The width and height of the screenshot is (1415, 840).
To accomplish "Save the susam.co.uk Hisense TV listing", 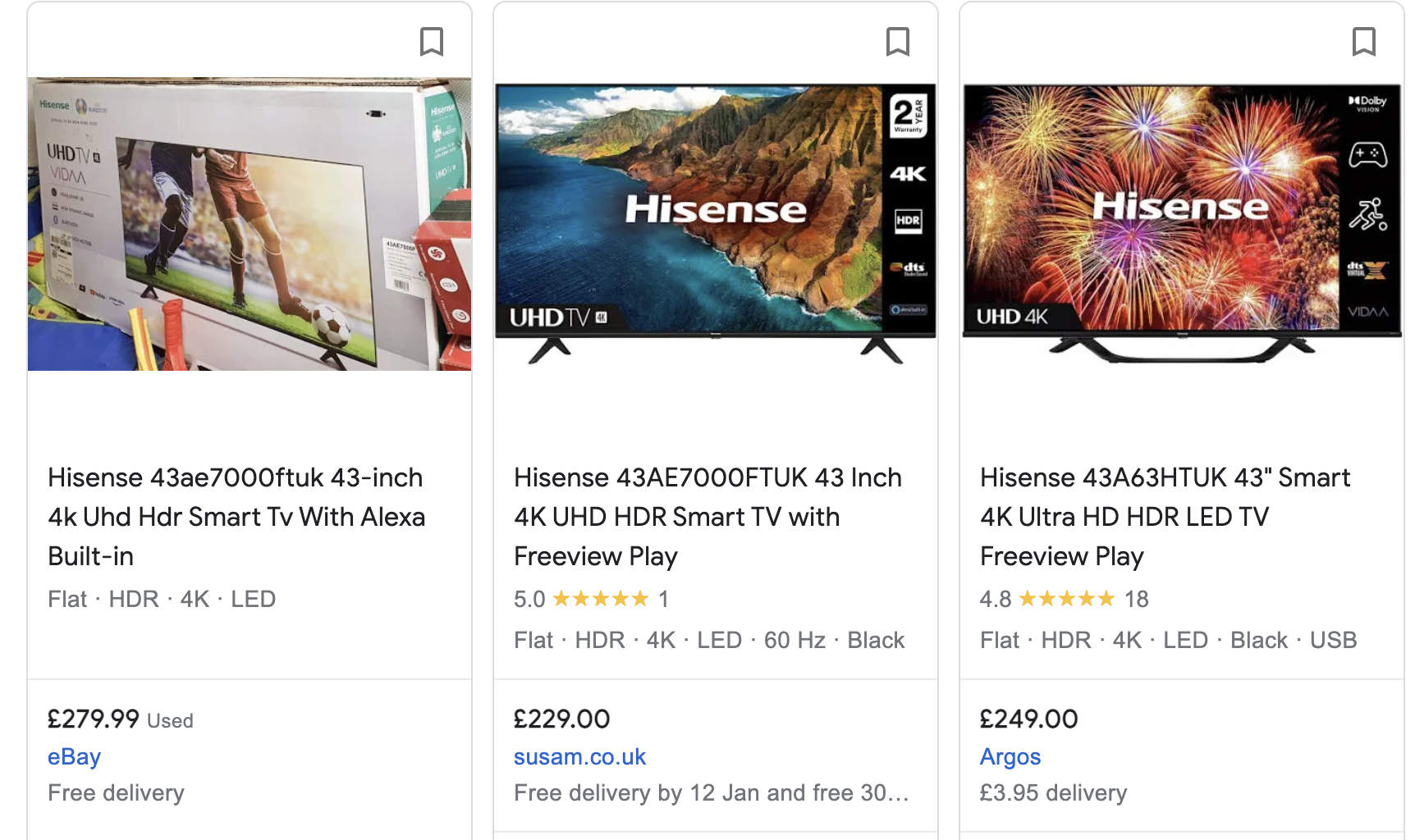I will click(x=898, y=42).
